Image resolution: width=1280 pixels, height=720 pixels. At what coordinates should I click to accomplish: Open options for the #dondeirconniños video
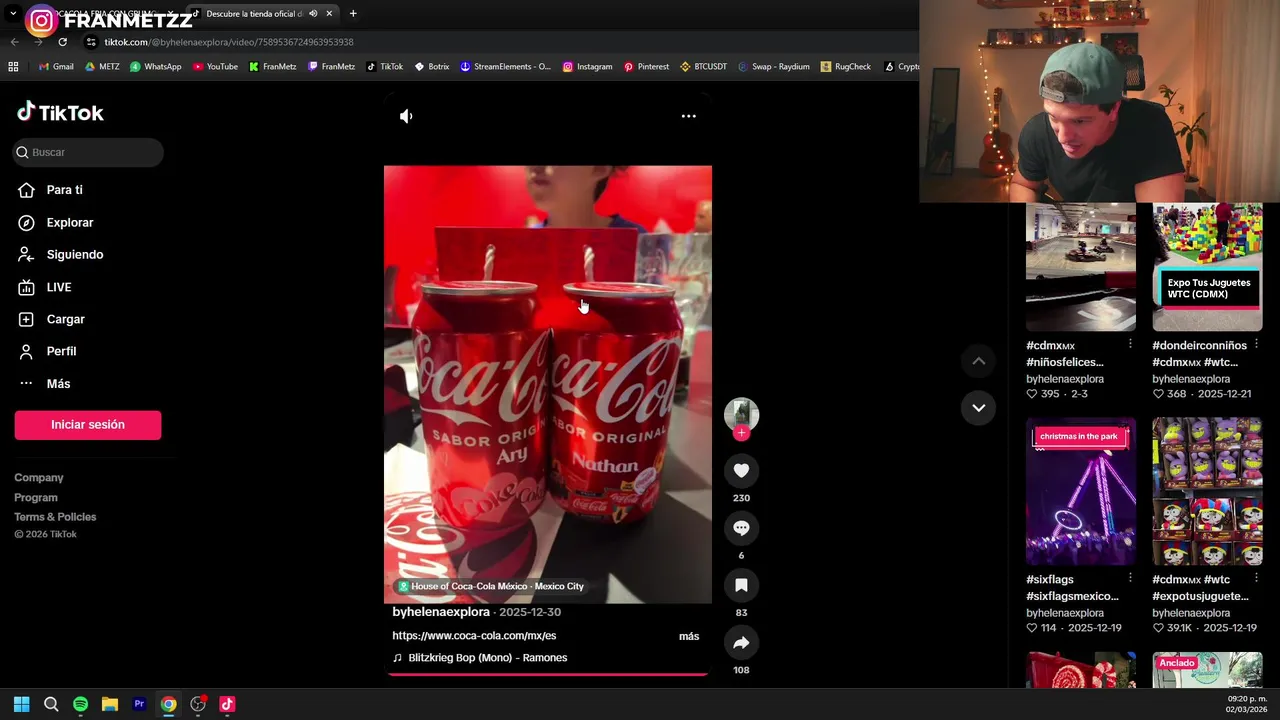click(x=1256, y=345)
